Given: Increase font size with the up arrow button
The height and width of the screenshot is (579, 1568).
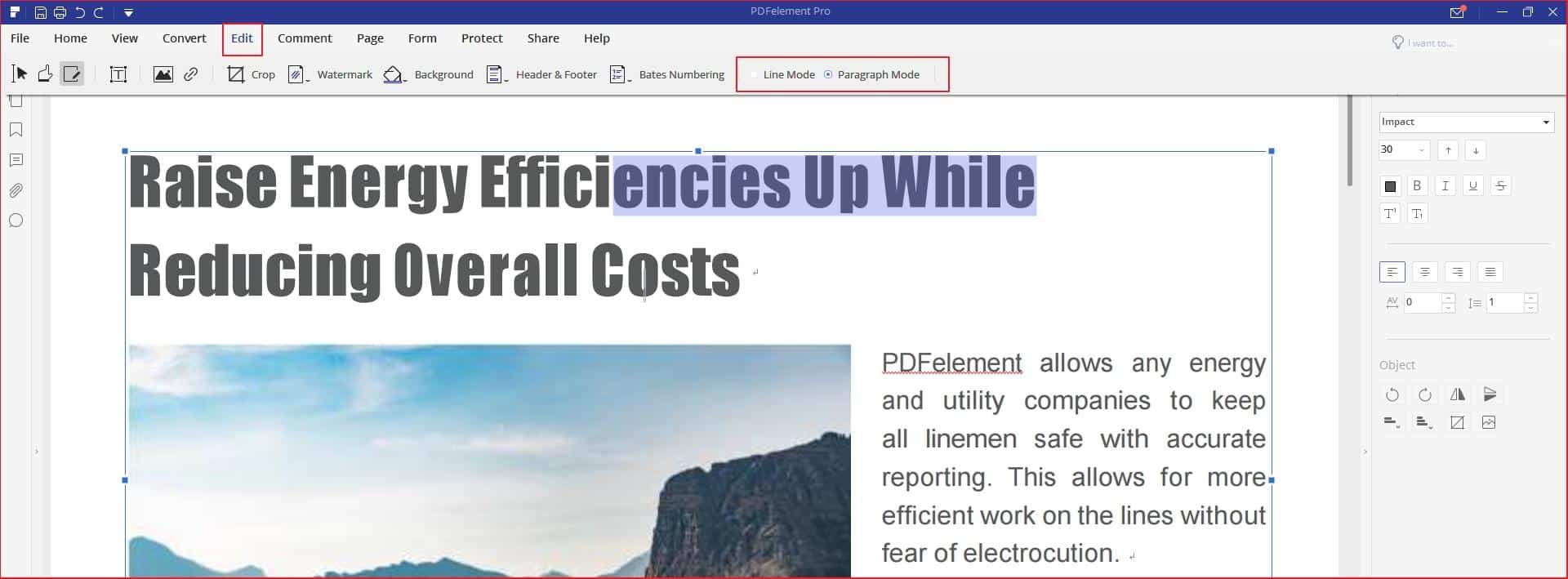Looking at the screenshot, I should point(1448,150).
